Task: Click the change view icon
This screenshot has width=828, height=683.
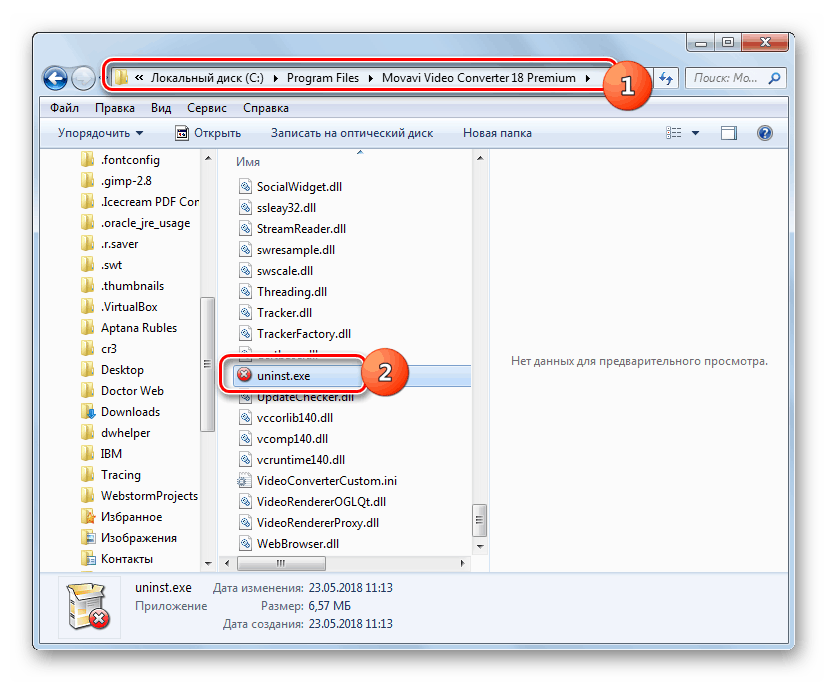Action: 673,133
